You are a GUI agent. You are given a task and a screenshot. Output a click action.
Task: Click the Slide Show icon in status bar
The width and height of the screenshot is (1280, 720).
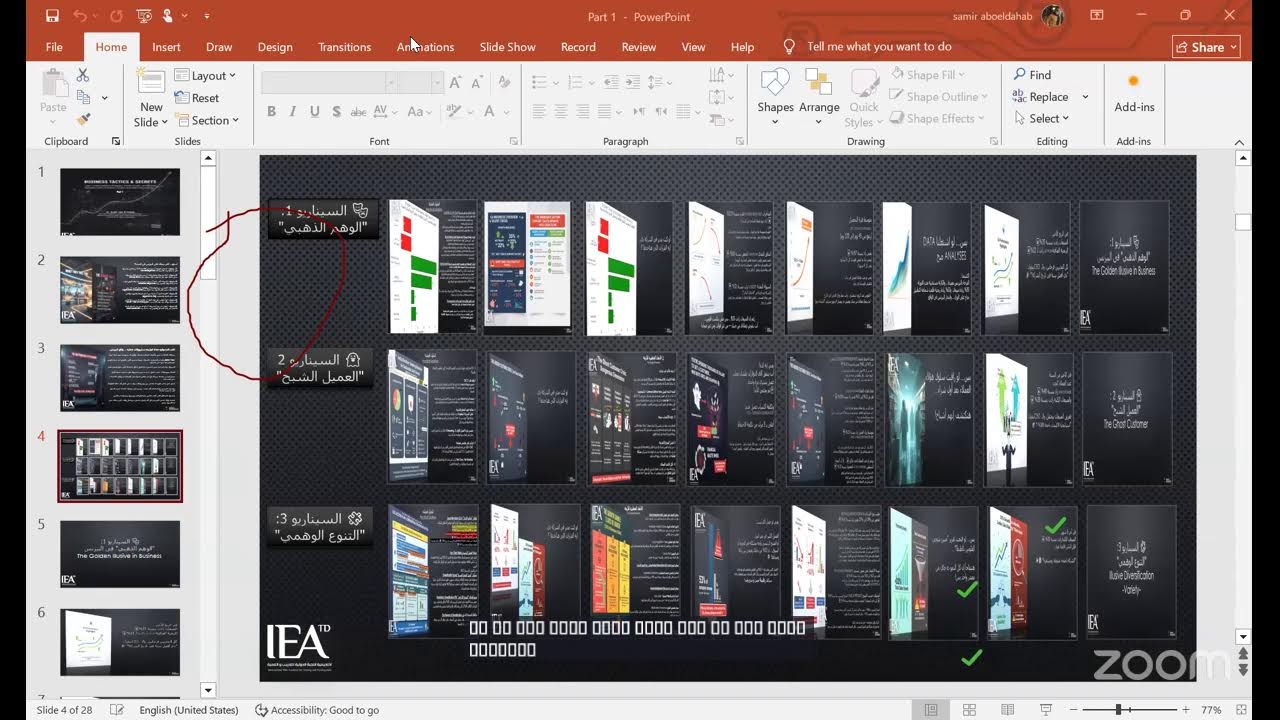[1045, 710]
